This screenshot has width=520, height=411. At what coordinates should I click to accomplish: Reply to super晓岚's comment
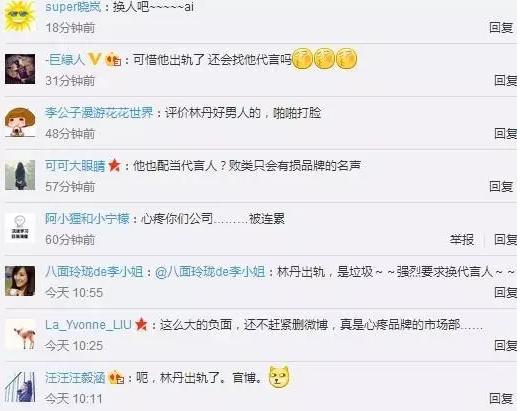[501, 27]
